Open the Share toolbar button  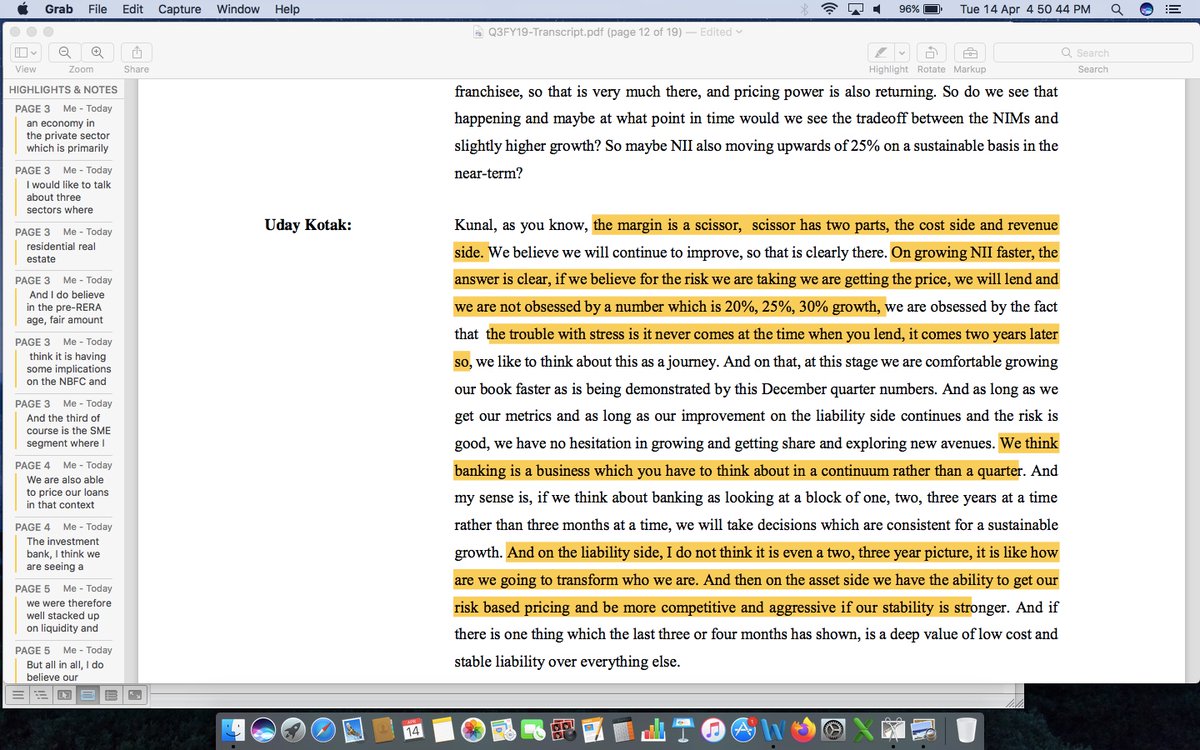click(137, 52)
